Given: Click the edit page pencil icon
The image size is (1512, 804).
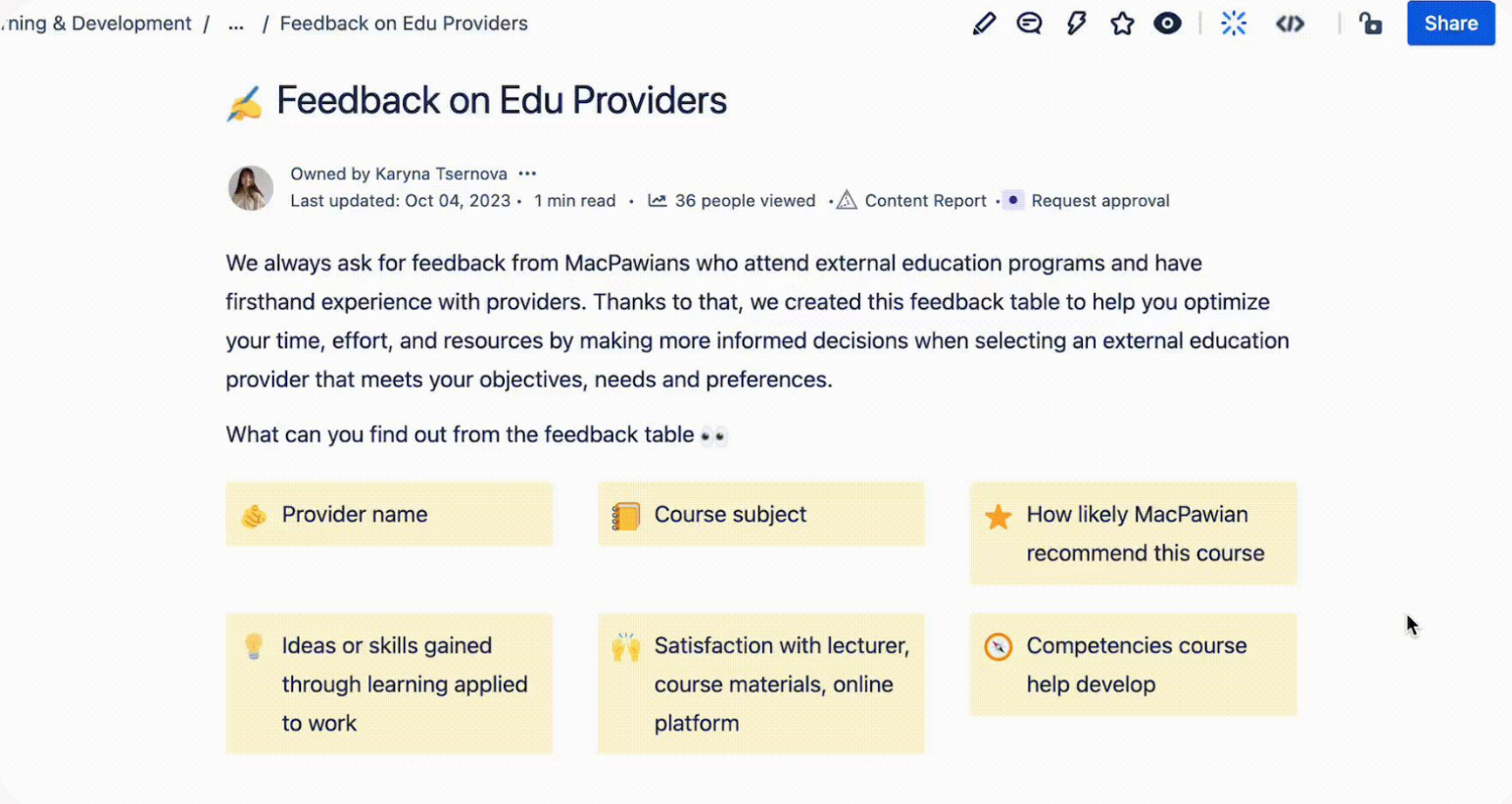Looking at the screenshot, I should (x=984, y=24).
